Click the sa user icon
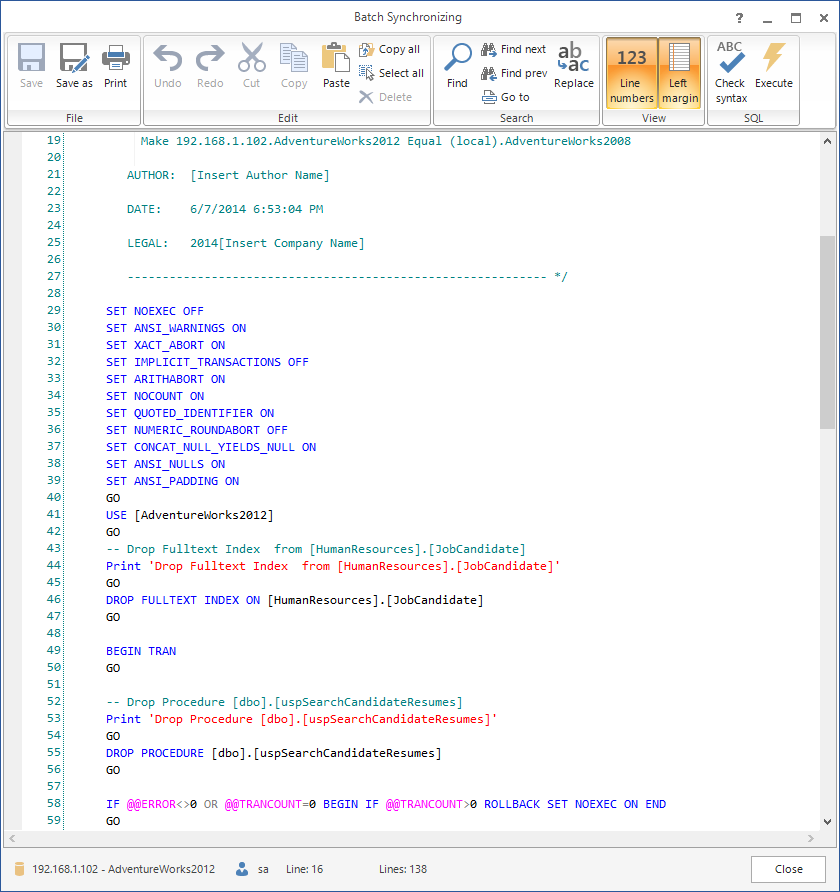 tap(242, 869)
